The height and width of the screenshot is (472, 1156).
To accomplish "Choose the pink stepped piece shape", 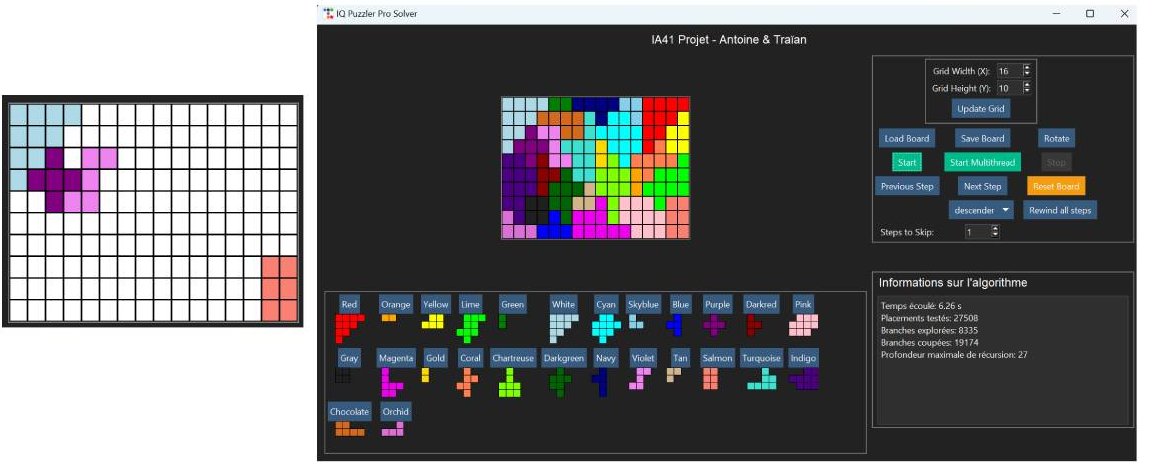I will (x=803, y=324).
